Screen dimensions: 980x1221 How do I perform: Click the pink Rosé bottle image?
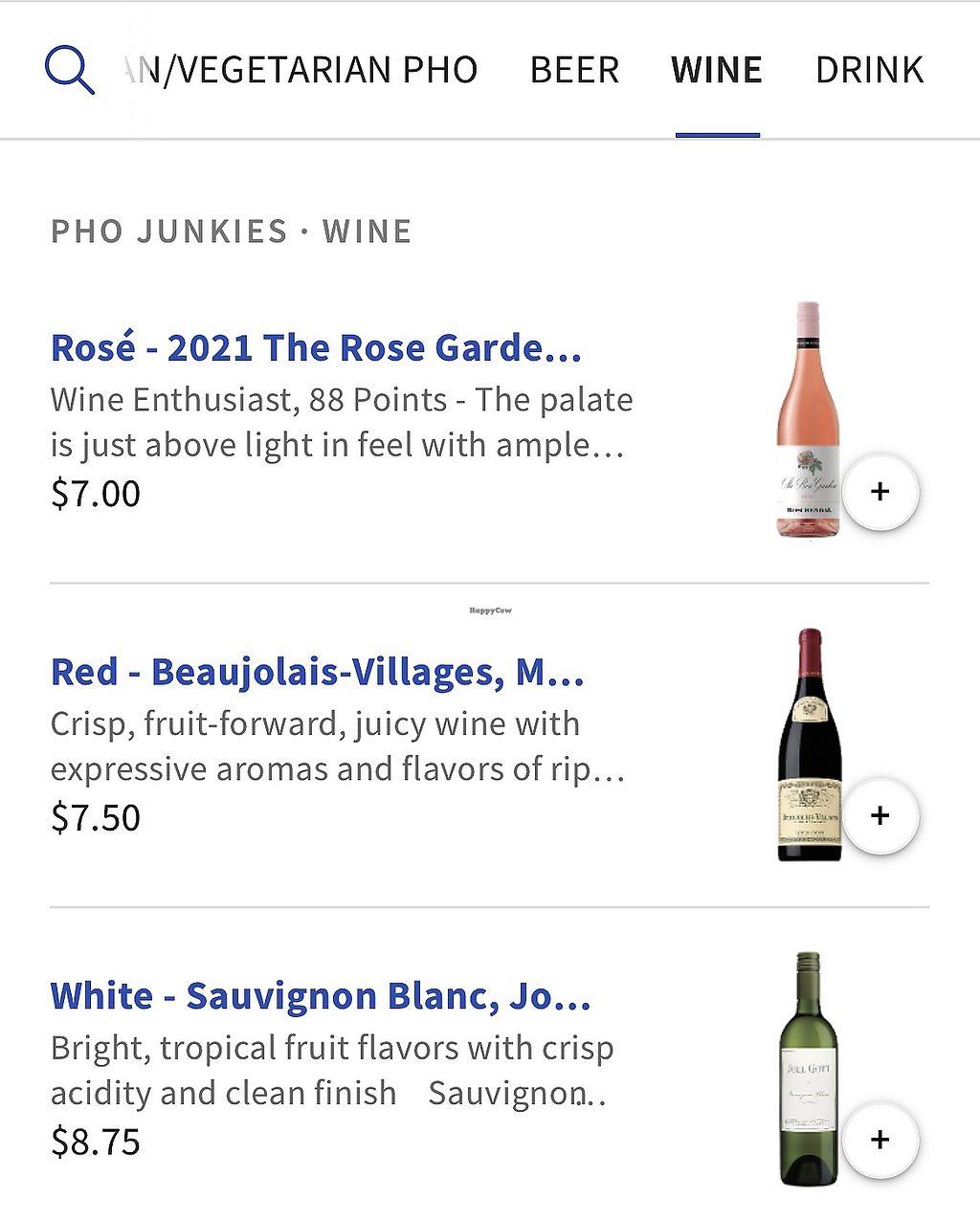pos(809,419)
